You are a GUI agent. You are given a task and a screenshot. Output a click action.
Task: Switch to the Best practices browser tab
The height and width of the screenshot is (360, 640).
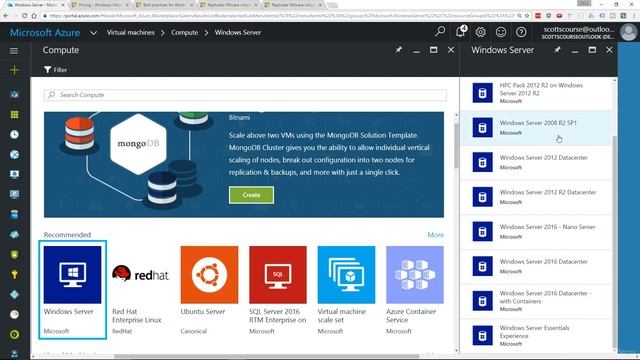click(x=164, y=5)
